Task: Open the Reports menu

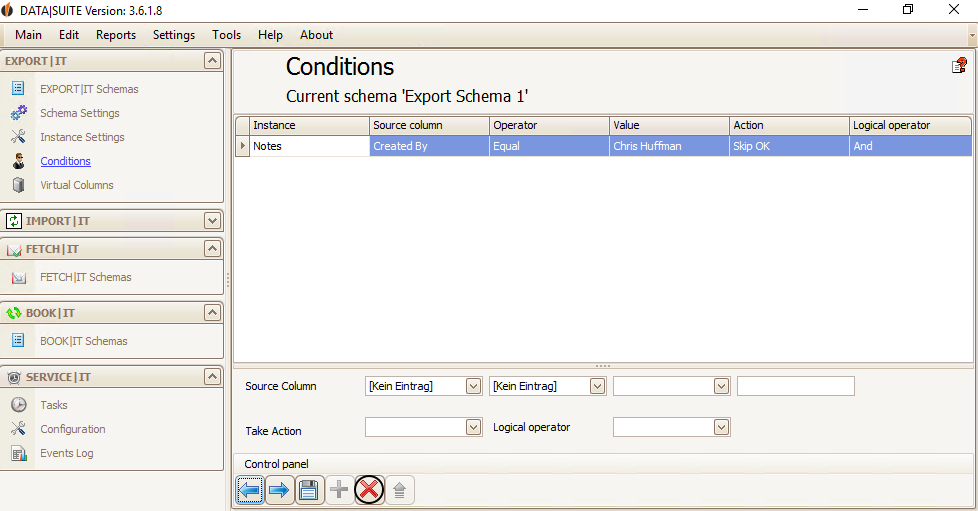Action: click(115, 35)
